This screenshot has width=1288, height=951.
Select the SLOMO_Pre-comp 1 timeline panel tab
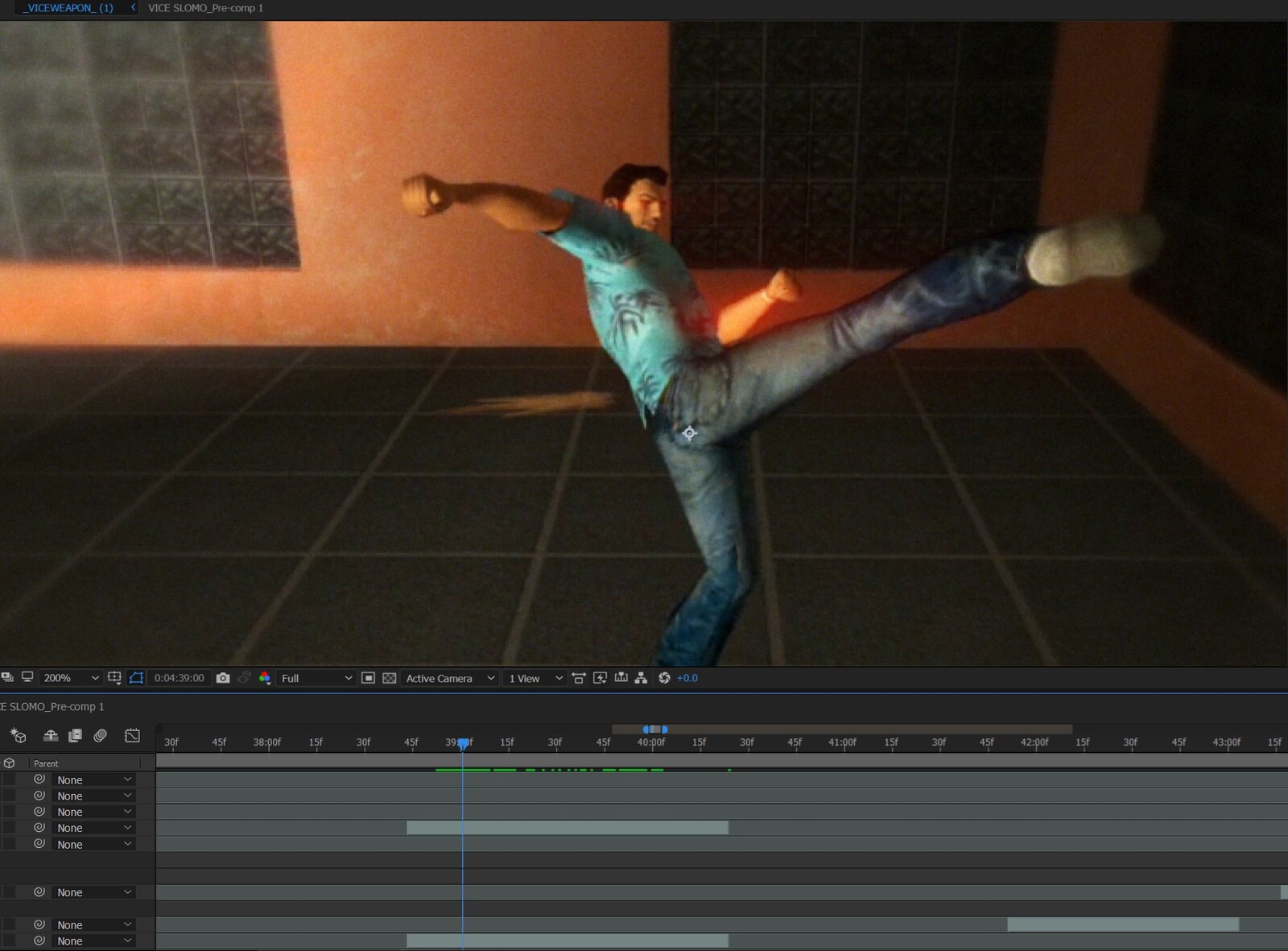coord(52,706)
